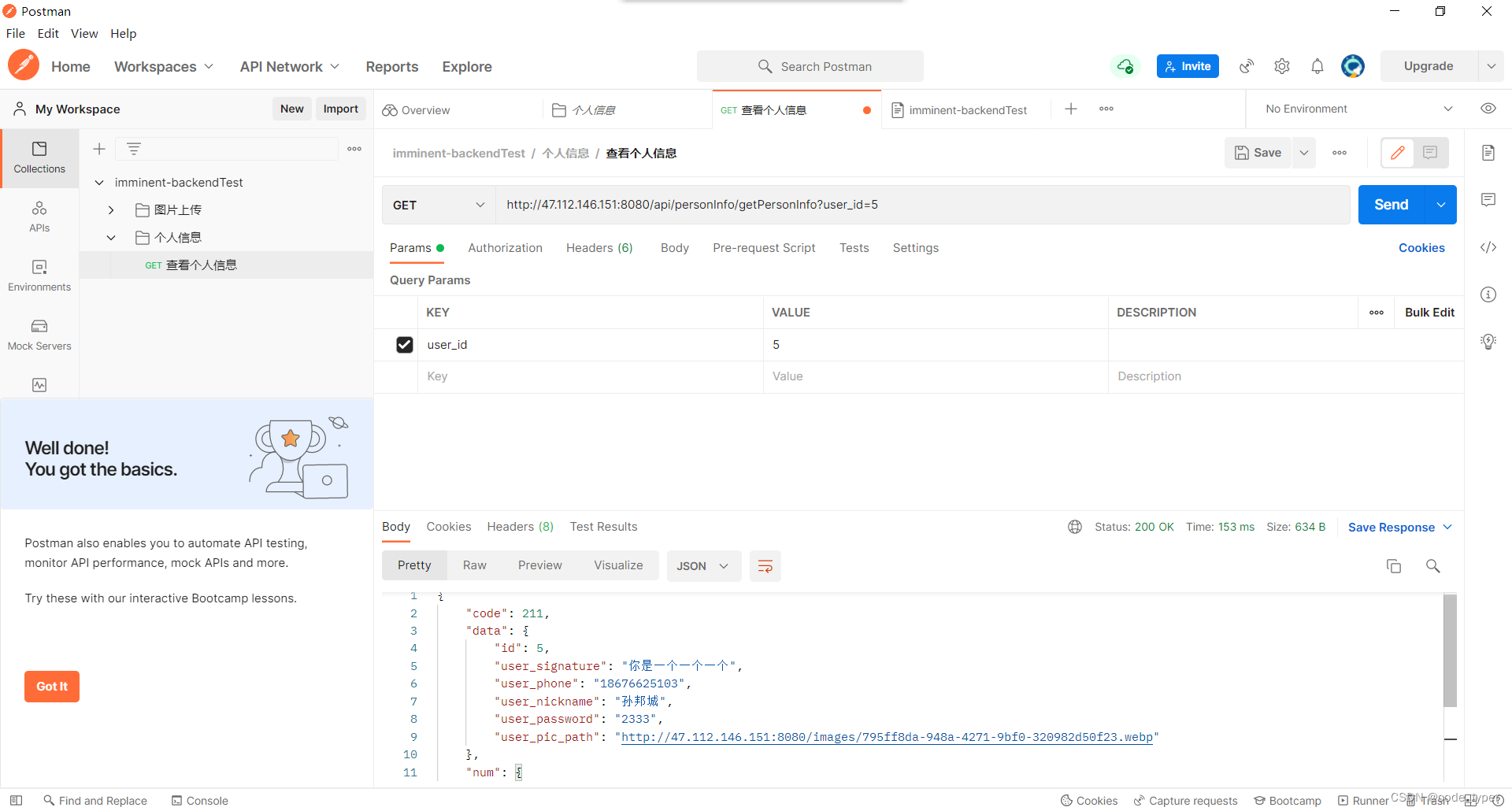Click the environment quick look eye icon
This screenshot has height=811, width=1512.
1488,109
